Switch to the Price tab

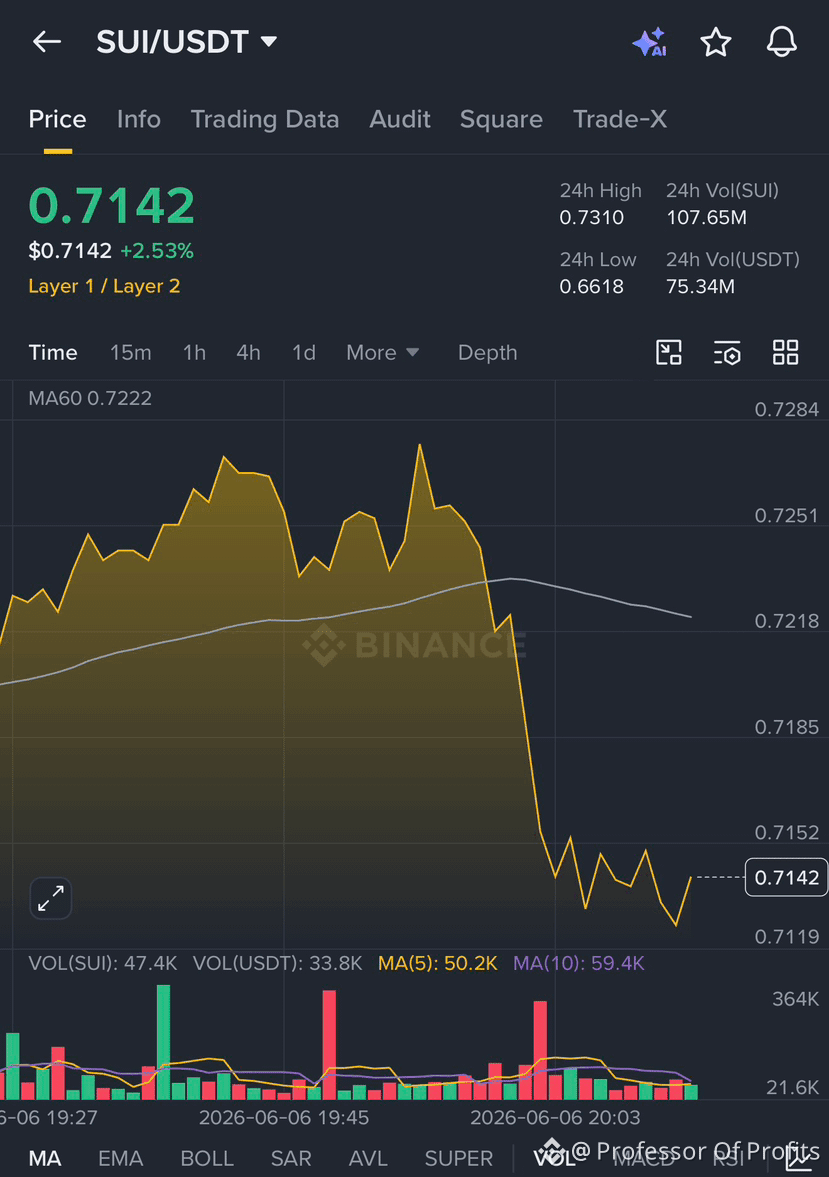click(57, 119)
